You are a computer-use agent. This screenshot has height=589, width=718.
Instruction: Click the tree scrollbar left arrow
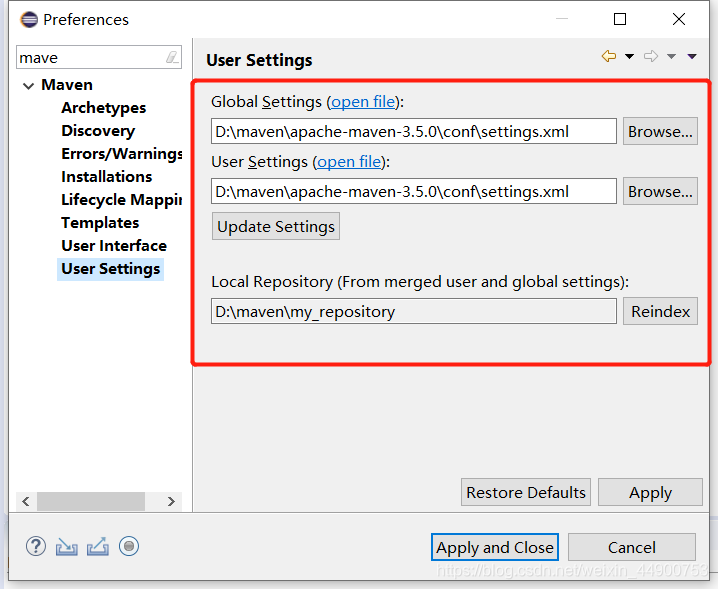pos(26,502)
